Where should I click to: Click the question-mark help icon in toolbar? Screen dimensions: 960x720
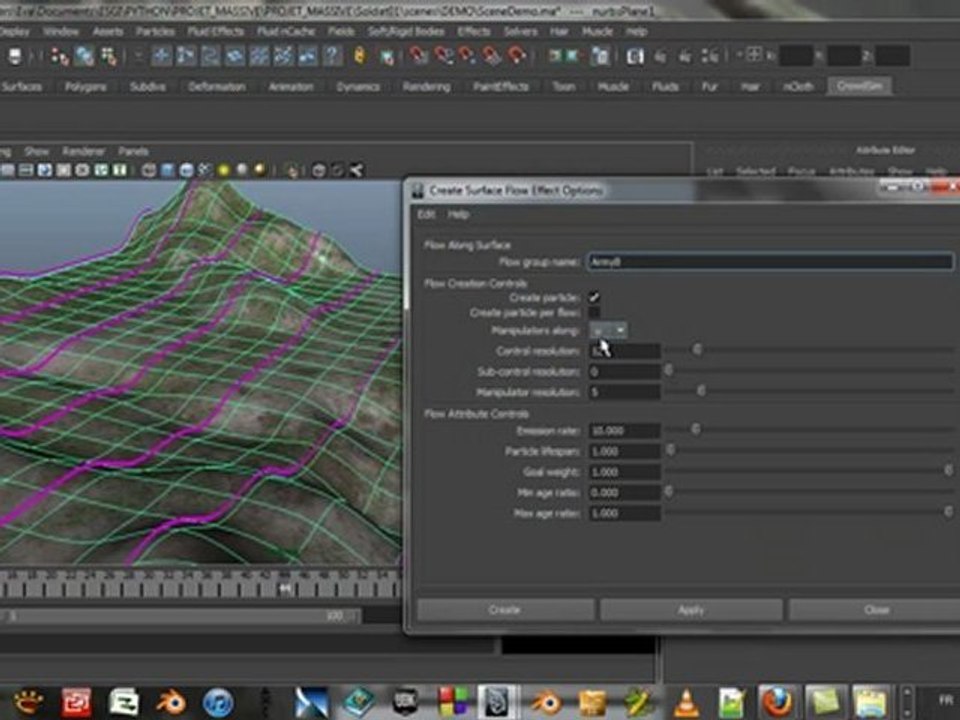pos(332,56)
